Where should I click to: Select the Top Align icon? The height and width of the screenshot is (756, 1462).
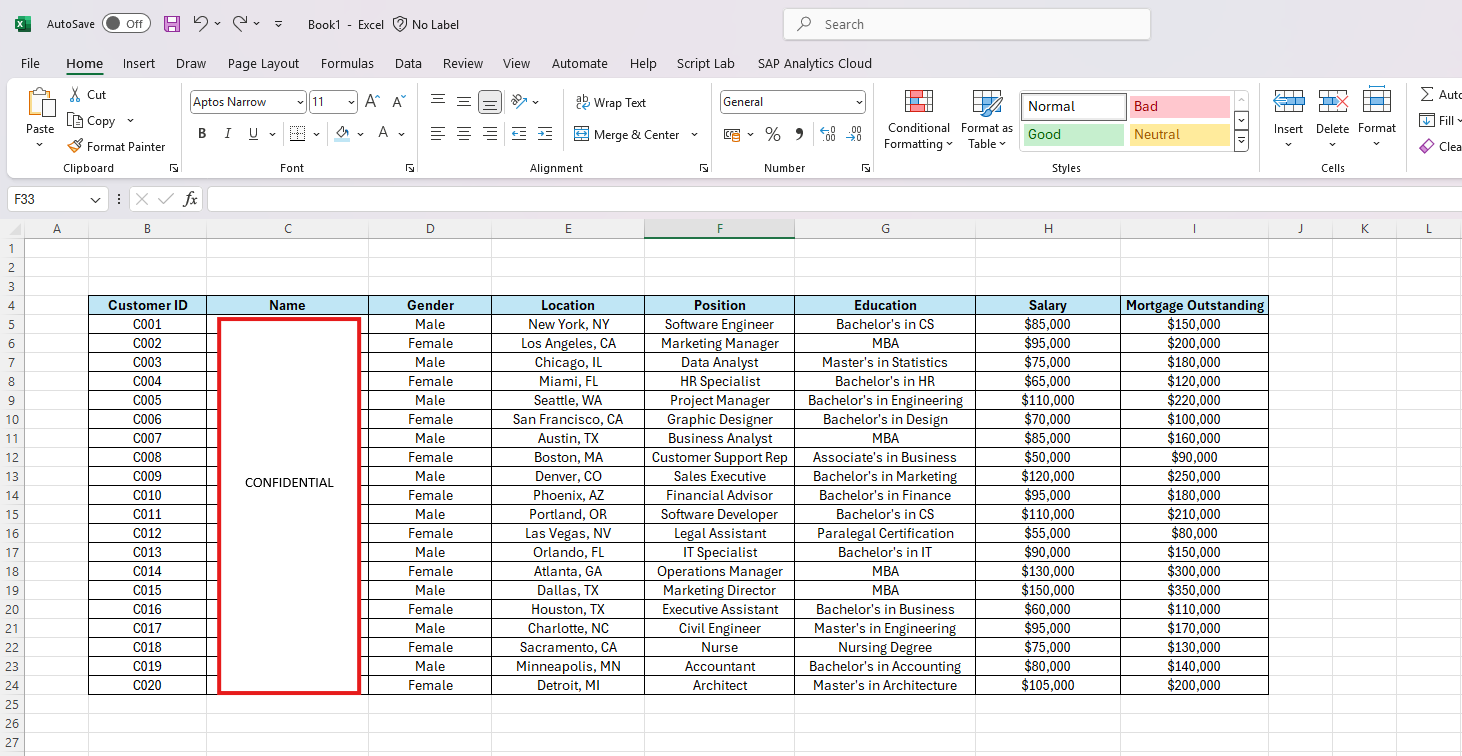(438, 102)
